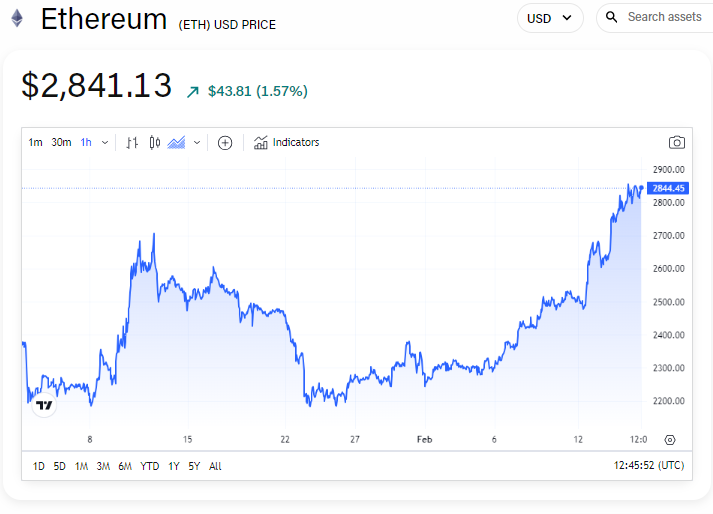Select the 1D time range
713x514 pixels.
[x=39, y=466]
